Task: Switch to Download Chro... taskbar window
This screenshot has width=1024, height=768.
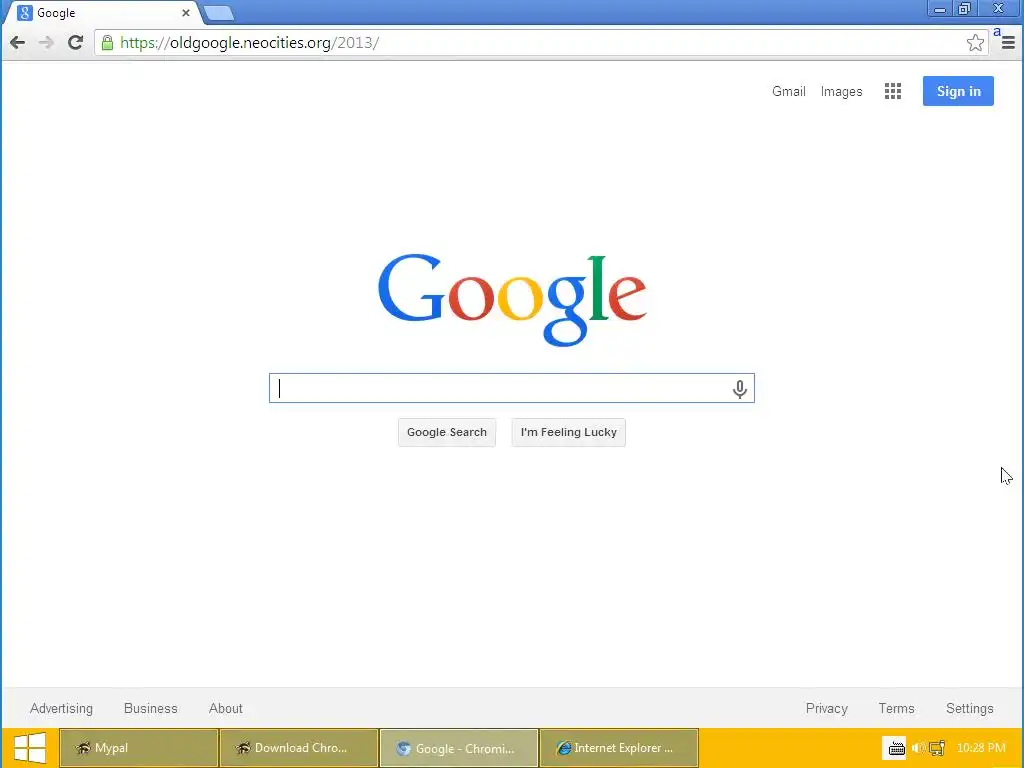Action: click(x=299, y=748)
